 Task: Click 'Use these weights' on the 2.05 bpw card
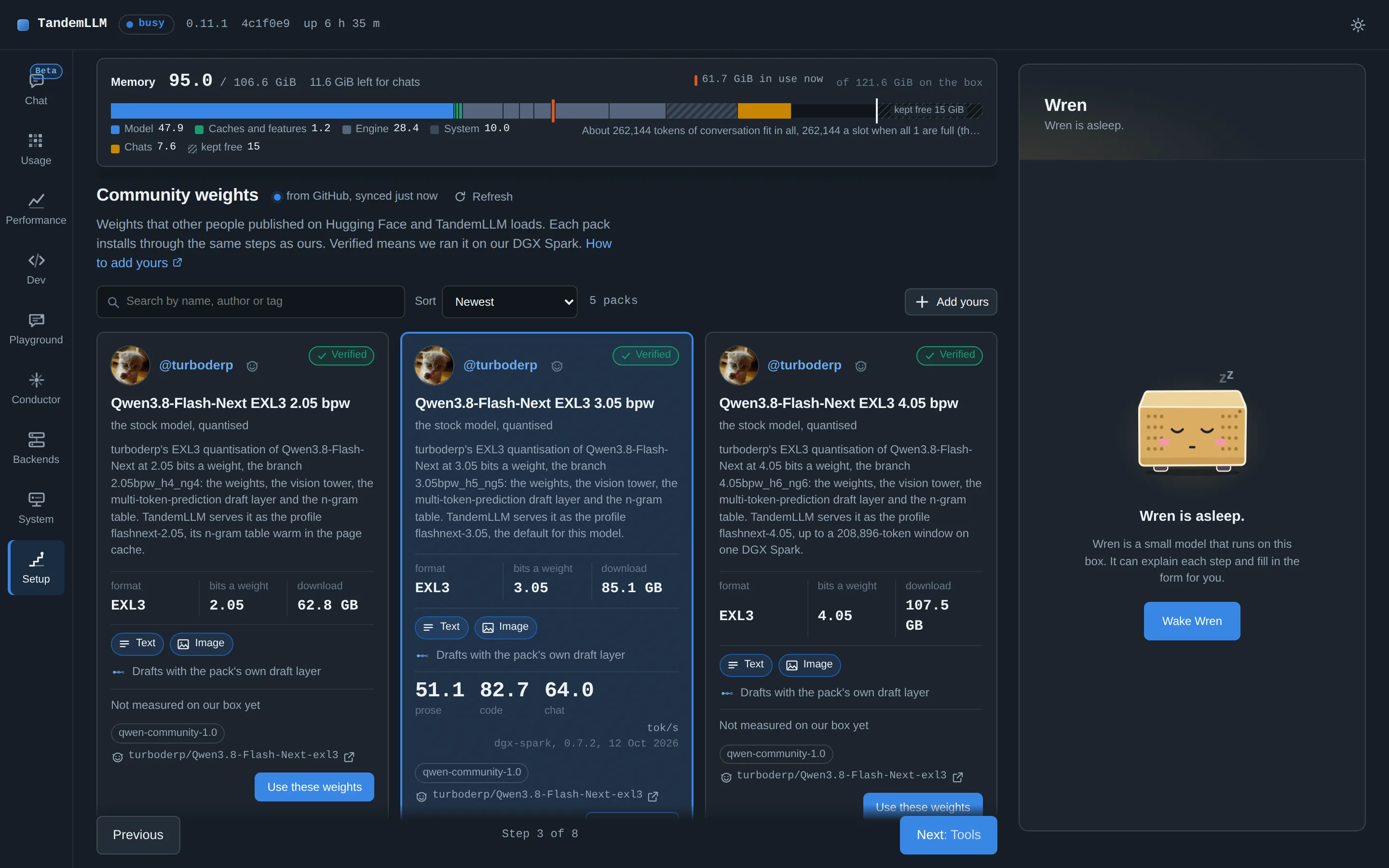314,787
